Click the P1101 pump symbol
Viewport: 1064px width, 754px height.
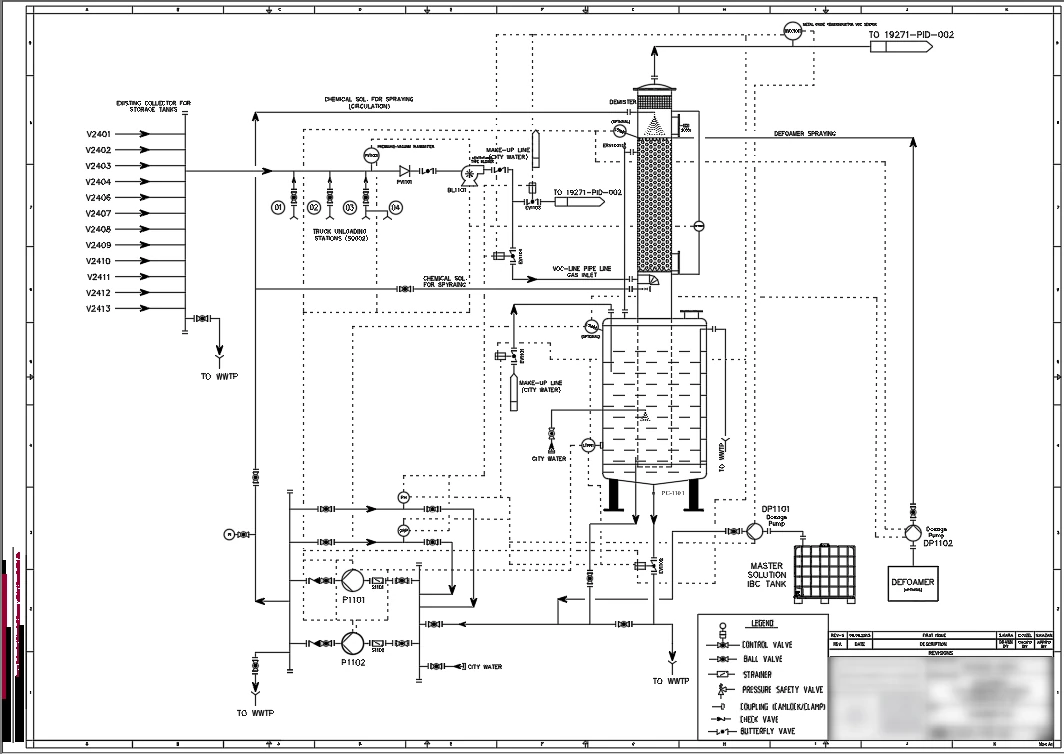tap(352, 581)
